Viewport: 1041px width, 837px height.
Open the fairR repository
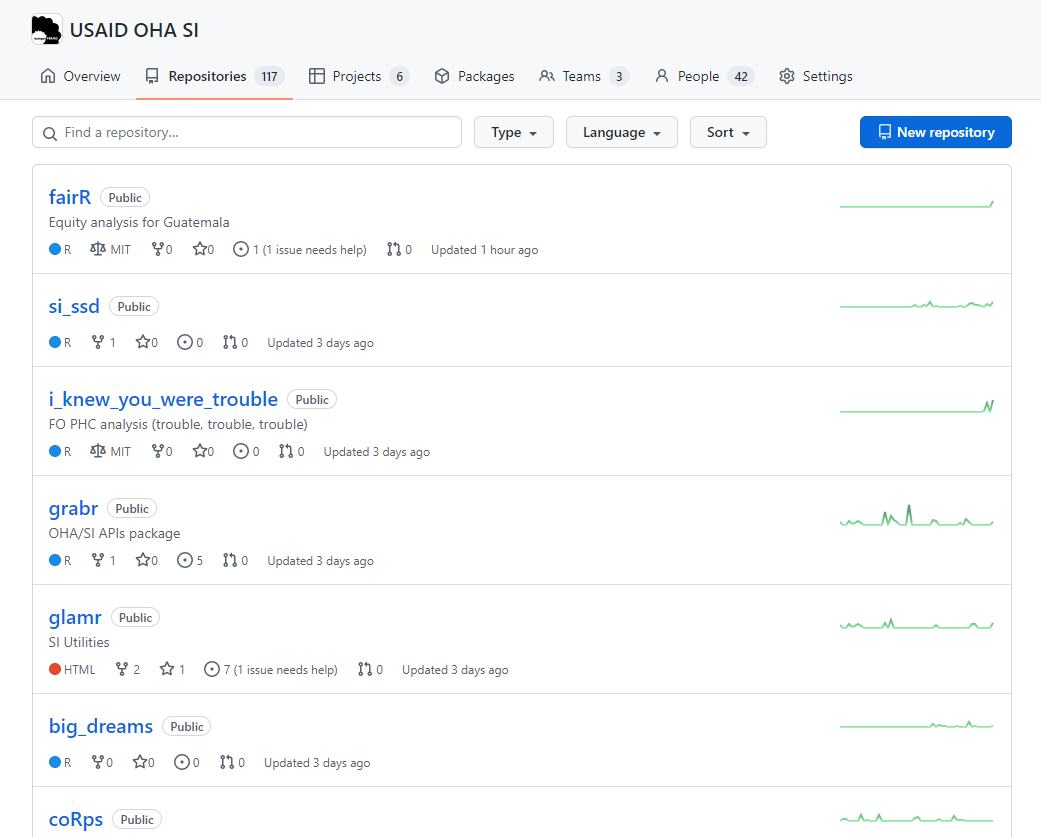pyautogui.click(x=70, y=197)
